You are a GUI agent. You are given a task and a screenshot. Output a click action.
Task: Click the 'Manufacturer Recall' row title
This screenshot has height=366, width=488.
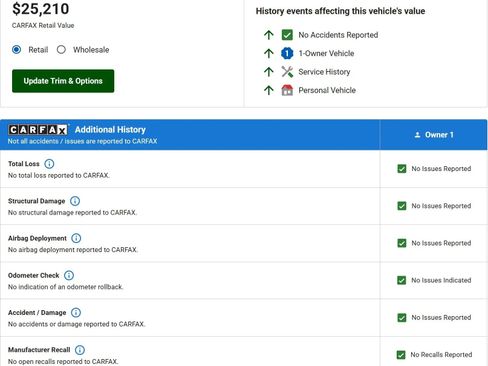(39, 350)
